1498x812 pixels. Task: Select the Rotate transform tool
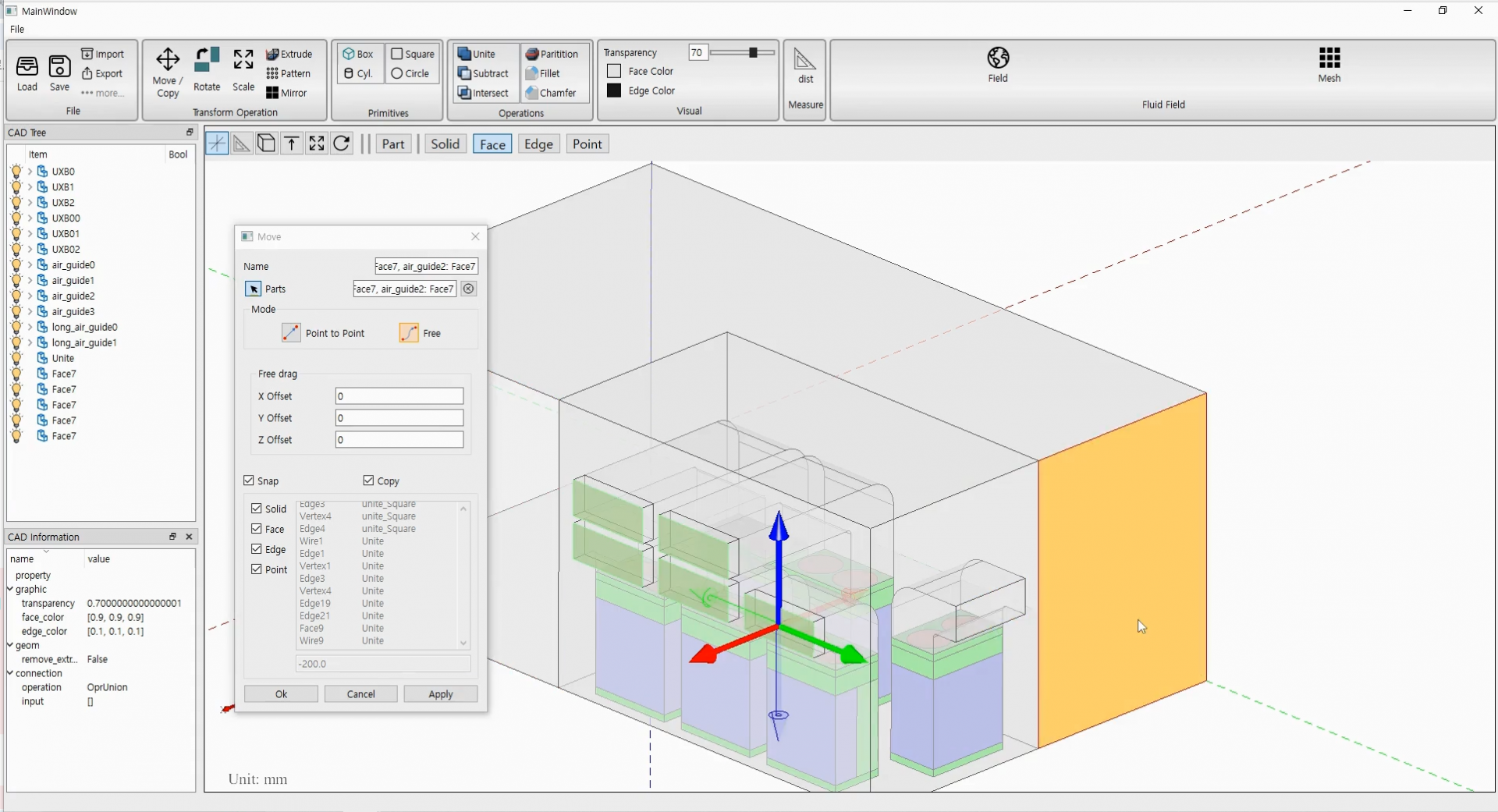pos(207,69)
